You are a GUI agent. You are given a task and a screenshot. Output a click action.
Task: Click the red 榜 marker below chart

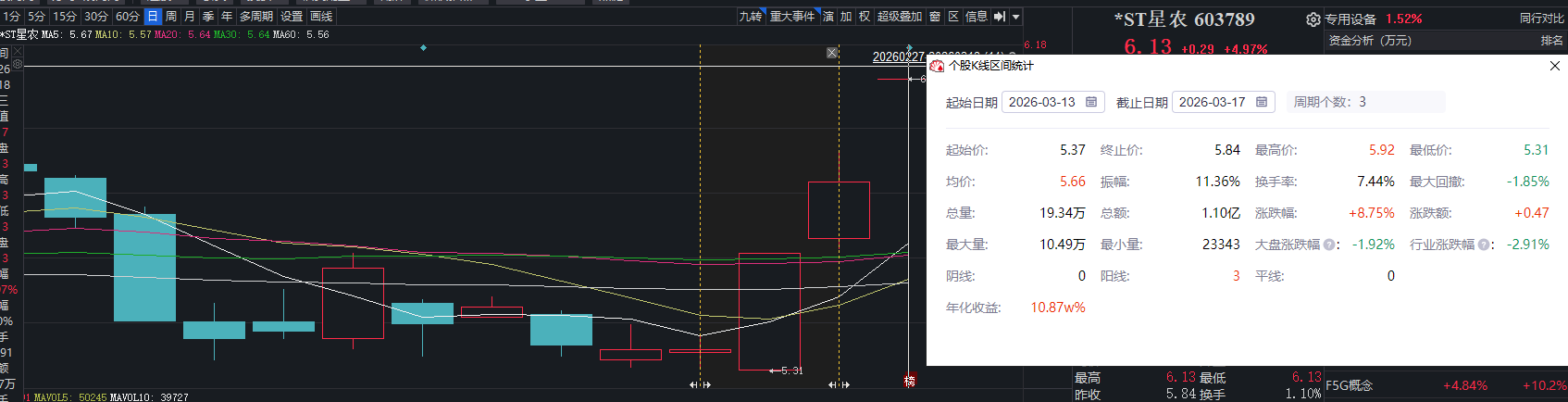point(909,381)
